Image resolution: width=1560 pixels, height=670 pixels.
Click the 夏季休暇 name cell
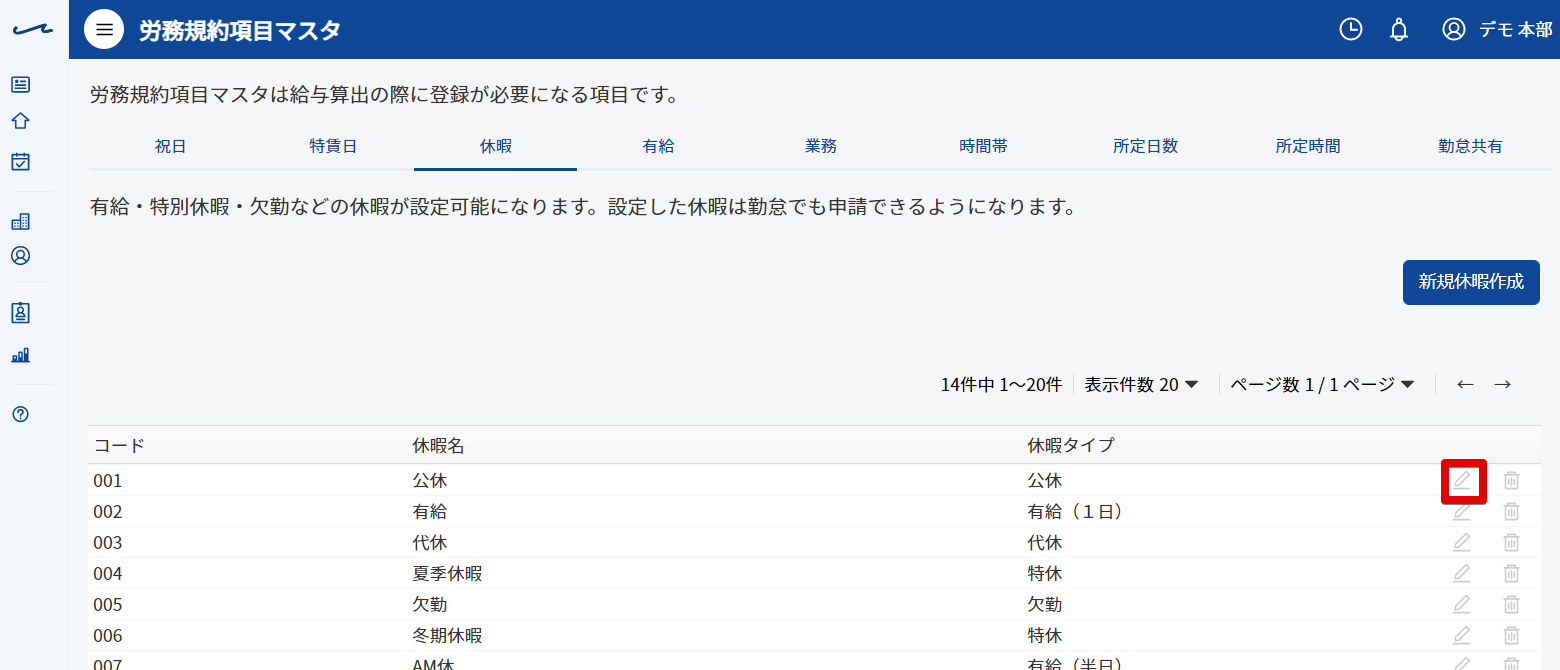point(448,574)
